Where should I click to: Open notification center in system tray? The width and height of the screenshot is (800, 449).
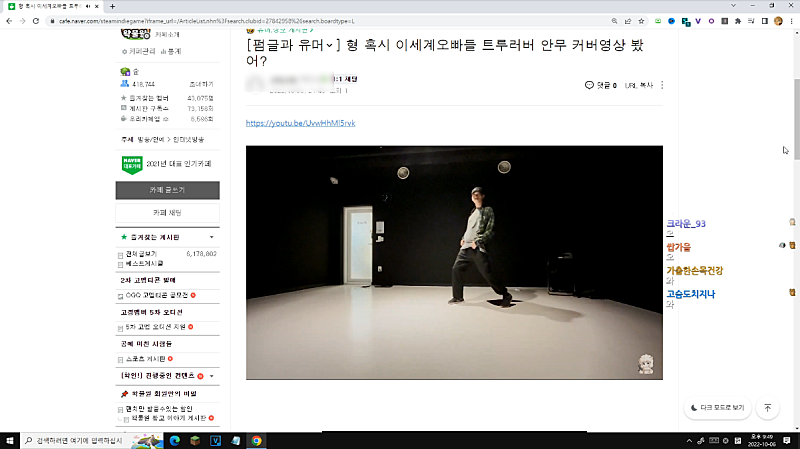tap(786, 440)
